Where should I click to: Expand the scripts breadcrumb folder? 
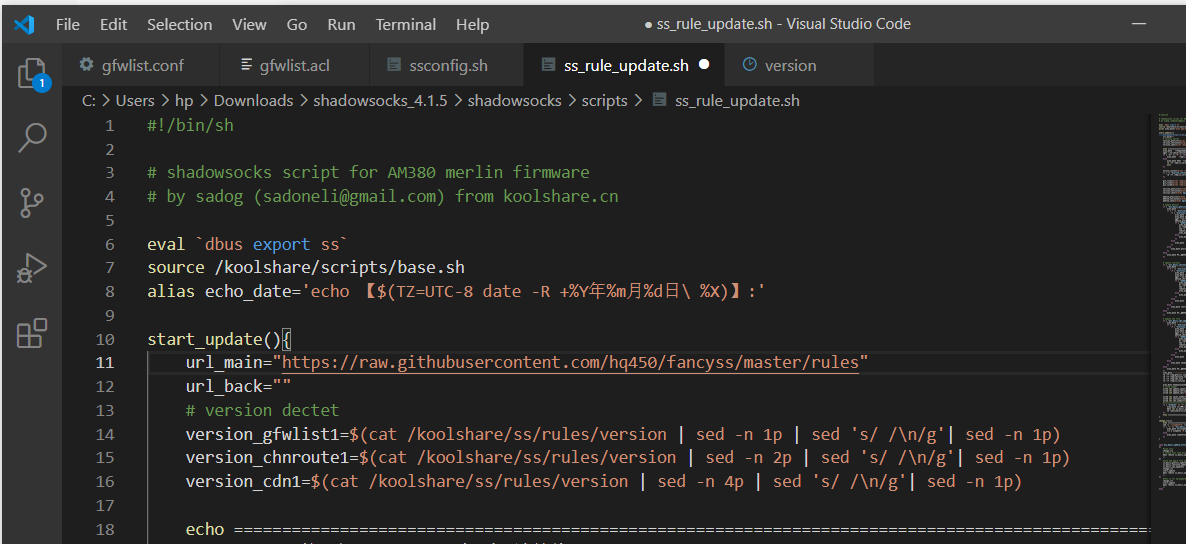point(604,101)
